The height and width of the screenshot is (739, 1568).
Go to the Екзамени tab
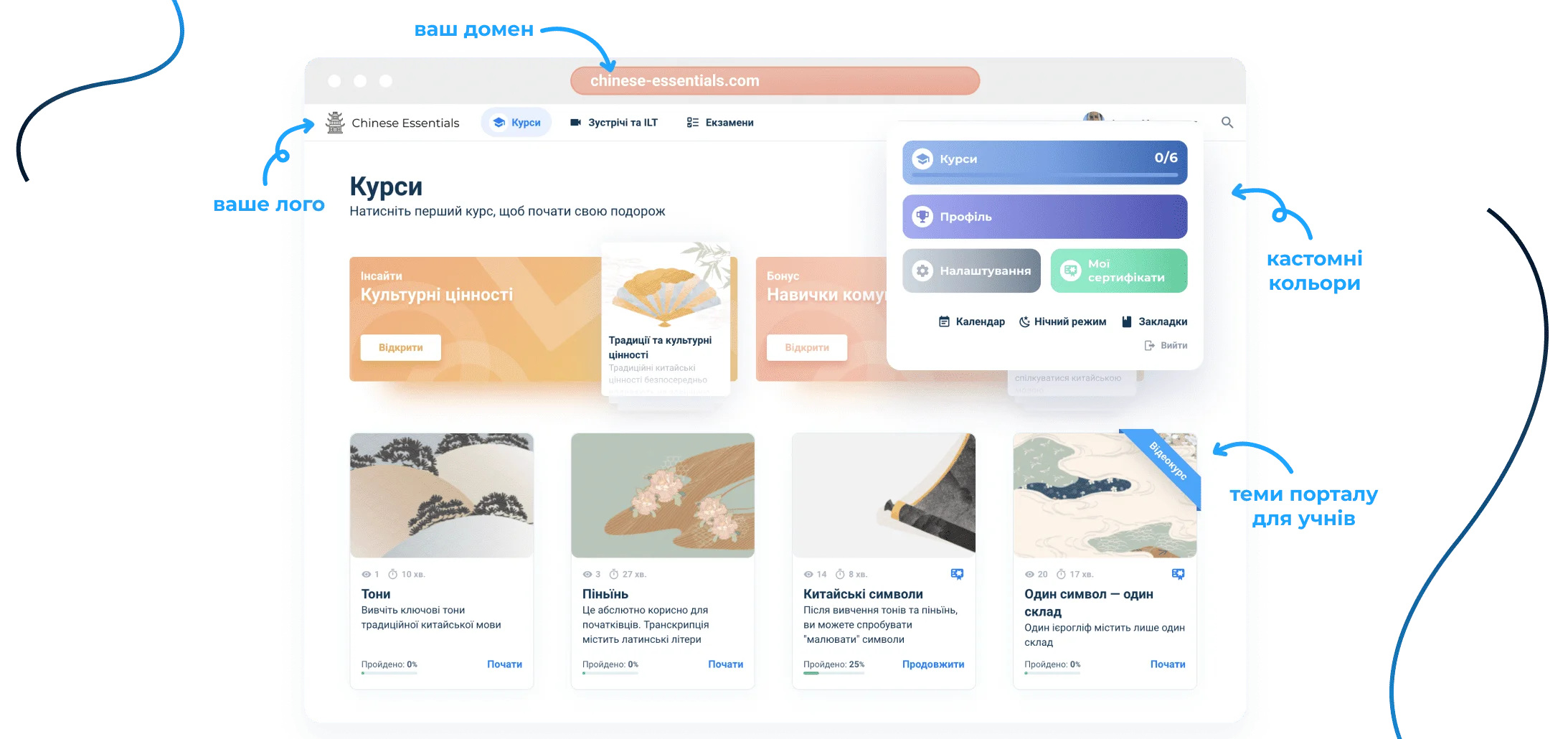coord(720,123)
